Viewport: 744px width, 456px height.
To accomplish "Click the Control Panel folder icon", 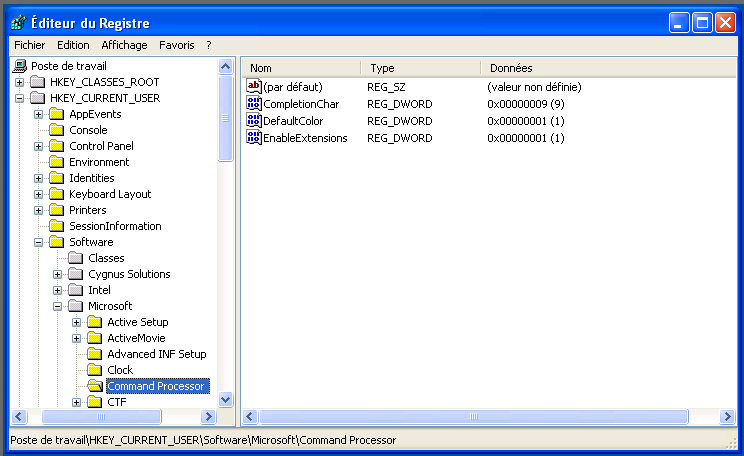I will 57,146.
